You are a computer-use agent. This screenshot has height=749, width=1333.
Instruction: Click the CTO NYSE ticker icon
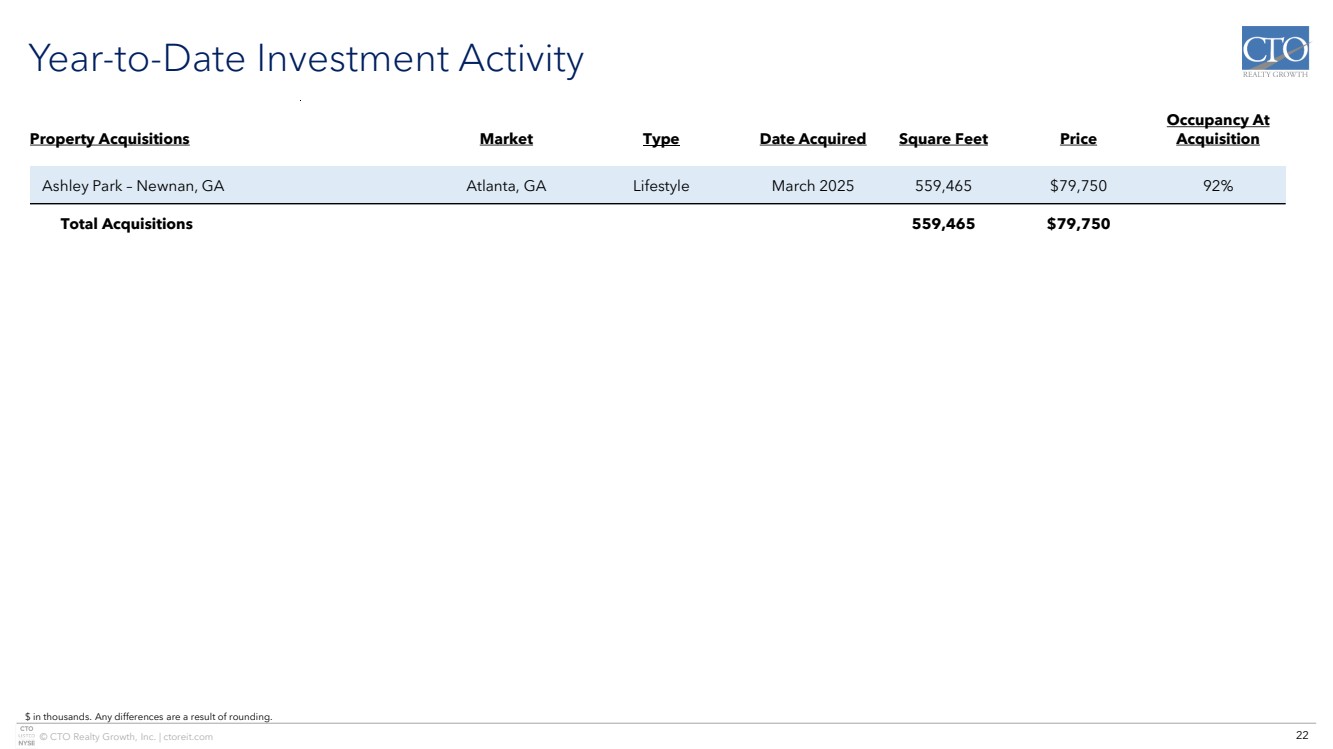(26, 736)
